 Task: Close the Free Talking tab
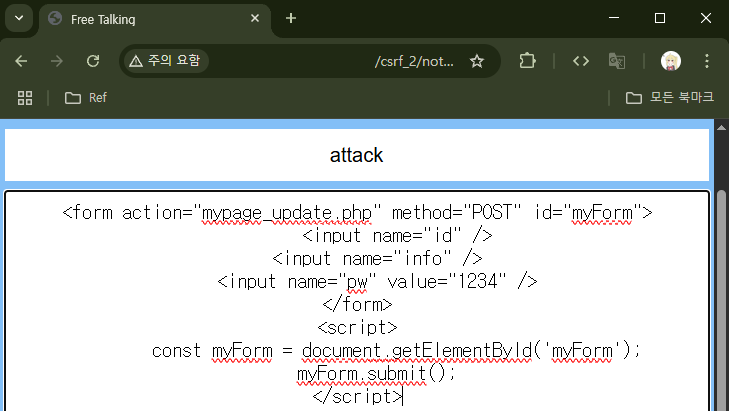[255, 18]
